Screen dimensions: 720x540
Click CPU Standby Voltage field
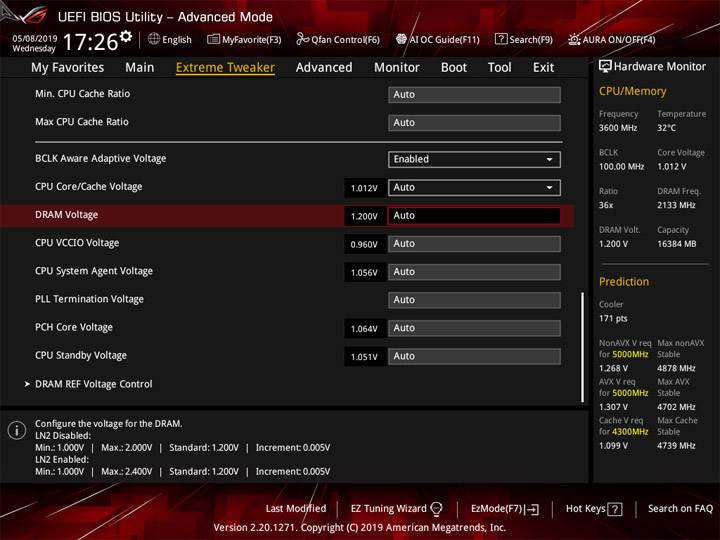(474, 356)
